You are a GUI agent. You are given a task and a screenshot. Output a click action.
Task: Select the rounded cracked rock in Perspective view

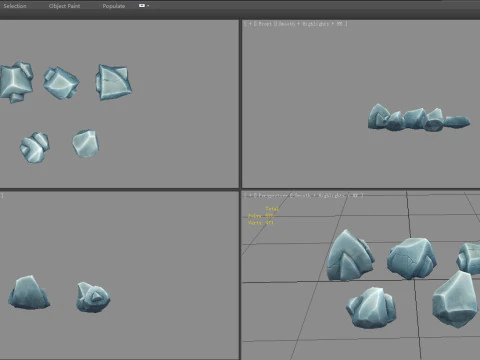coord(412,258)
